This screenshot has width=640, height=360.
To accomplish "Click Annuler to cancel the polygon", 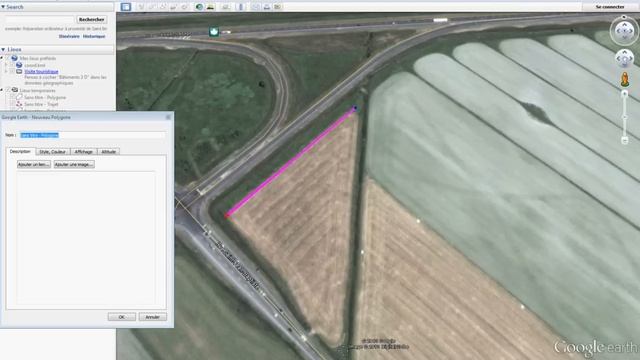I will [x=153, y=317].
